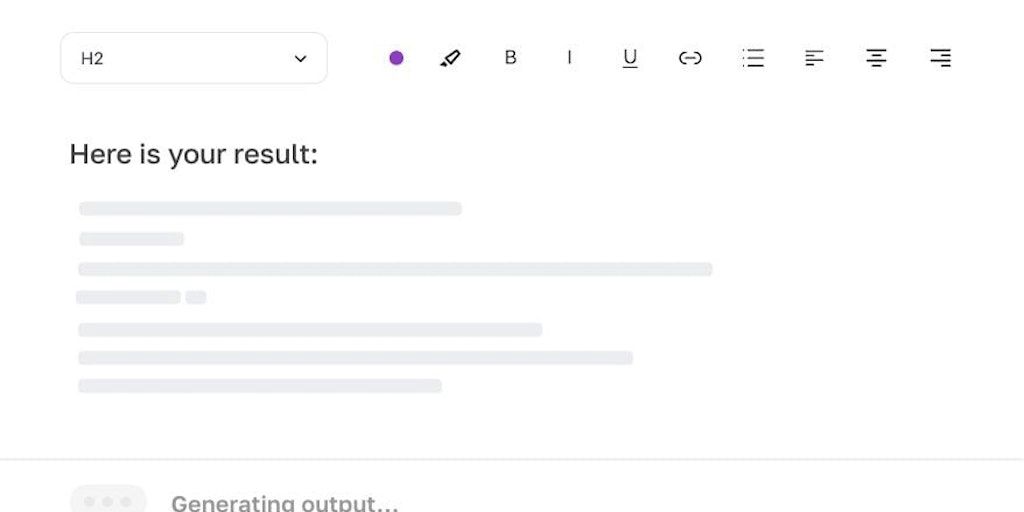
Task: Toggle italic formatting
Action: coord(569,58)
